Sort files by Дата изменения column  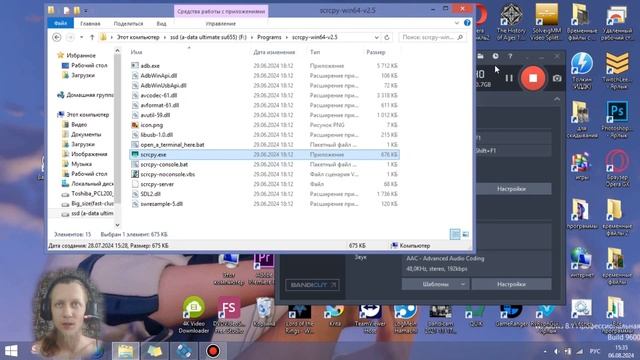pyautogui.click(x=274, y=52)
